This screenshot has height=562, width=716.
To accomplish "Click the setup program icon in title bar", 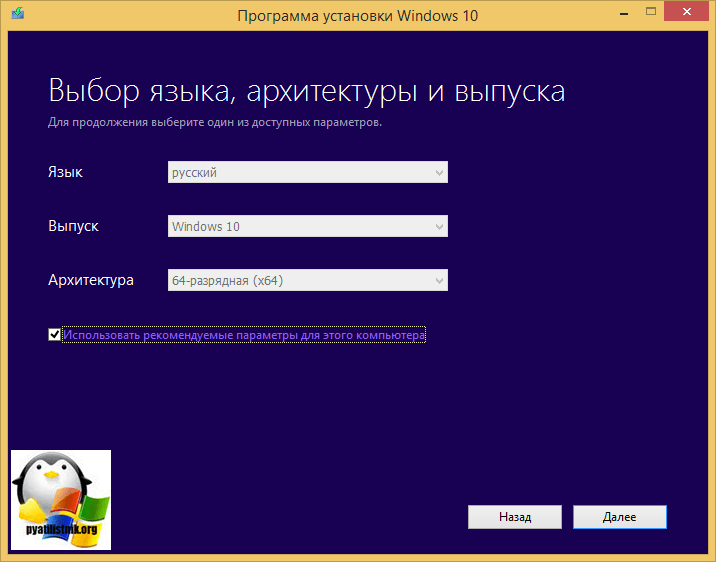I will [18, 13].
